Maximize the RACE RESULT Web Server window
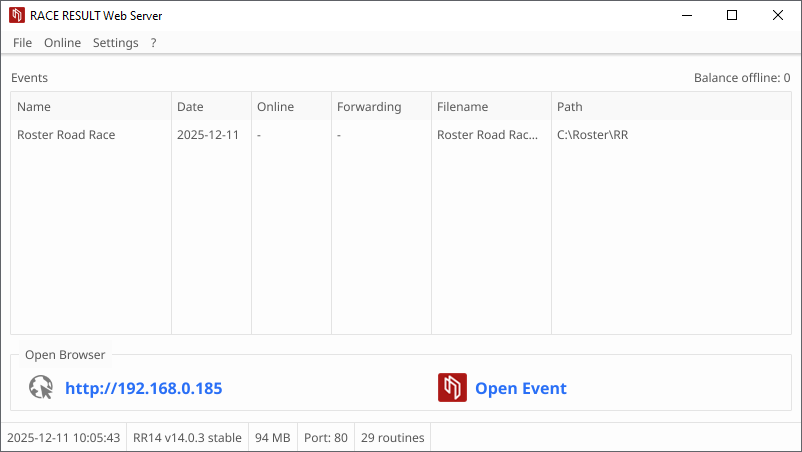 732,15
